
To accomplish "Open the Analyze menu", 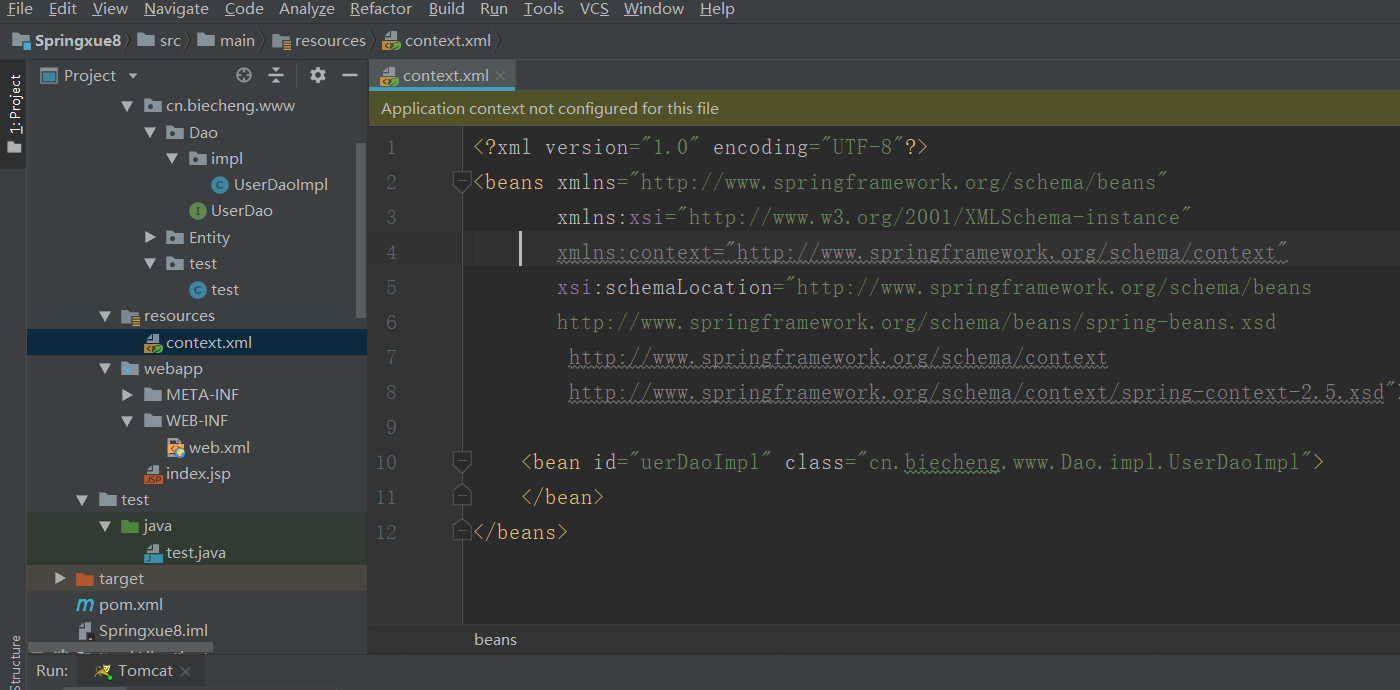I will [x=307, y=9].
